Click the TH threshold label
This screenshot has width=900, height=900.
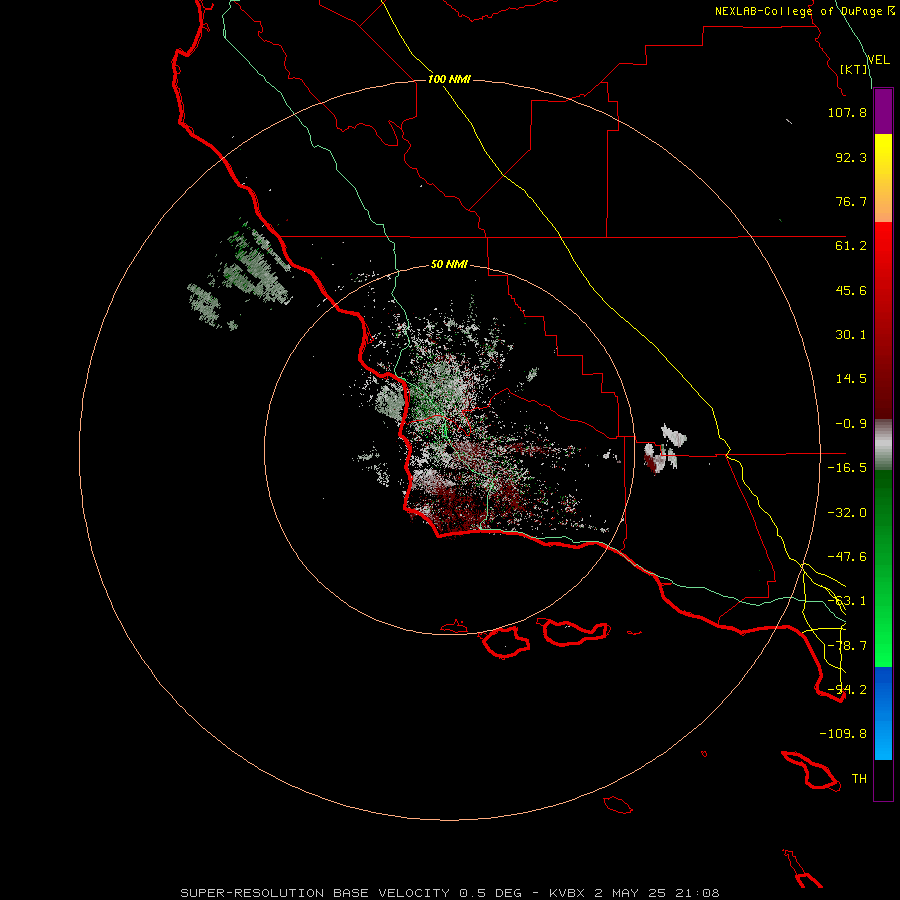(x=859, y=779)
